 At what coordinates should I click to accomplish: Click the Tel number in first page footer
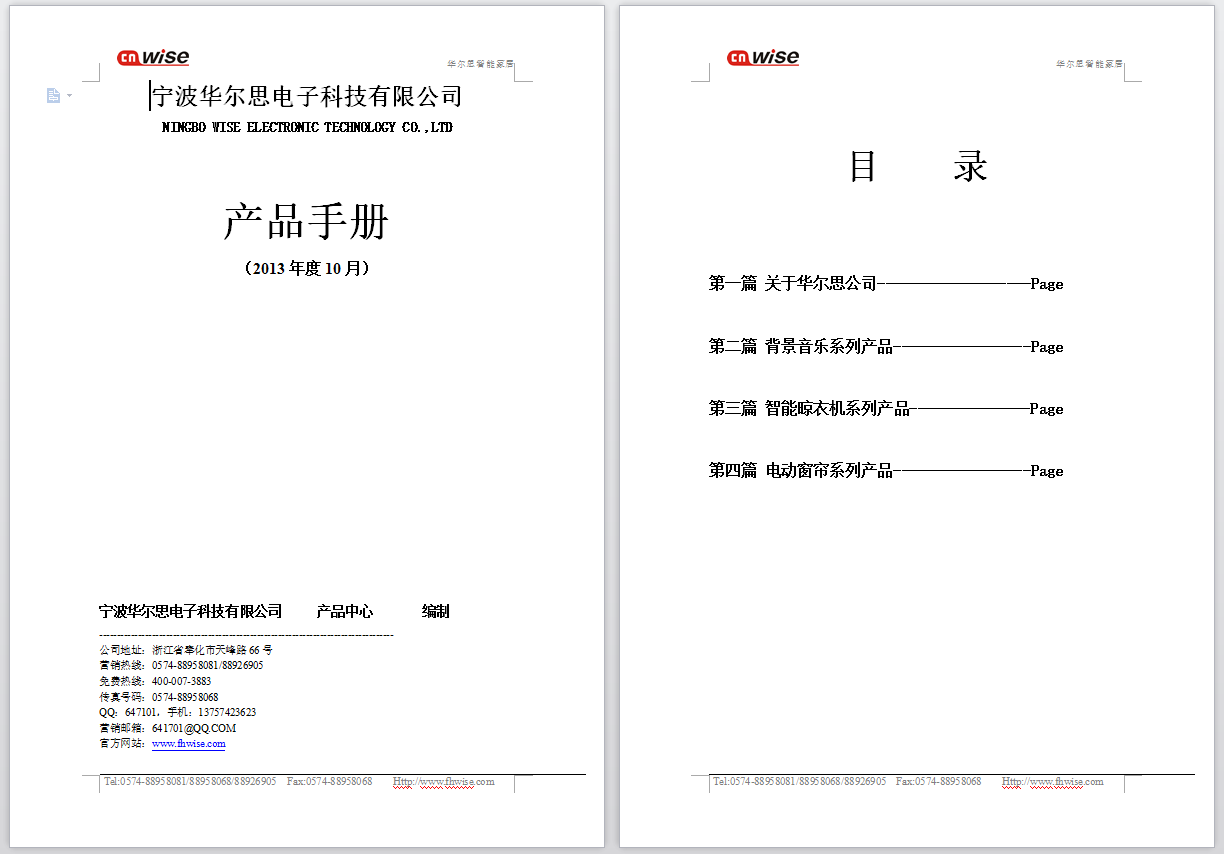(x=190, y=781)
